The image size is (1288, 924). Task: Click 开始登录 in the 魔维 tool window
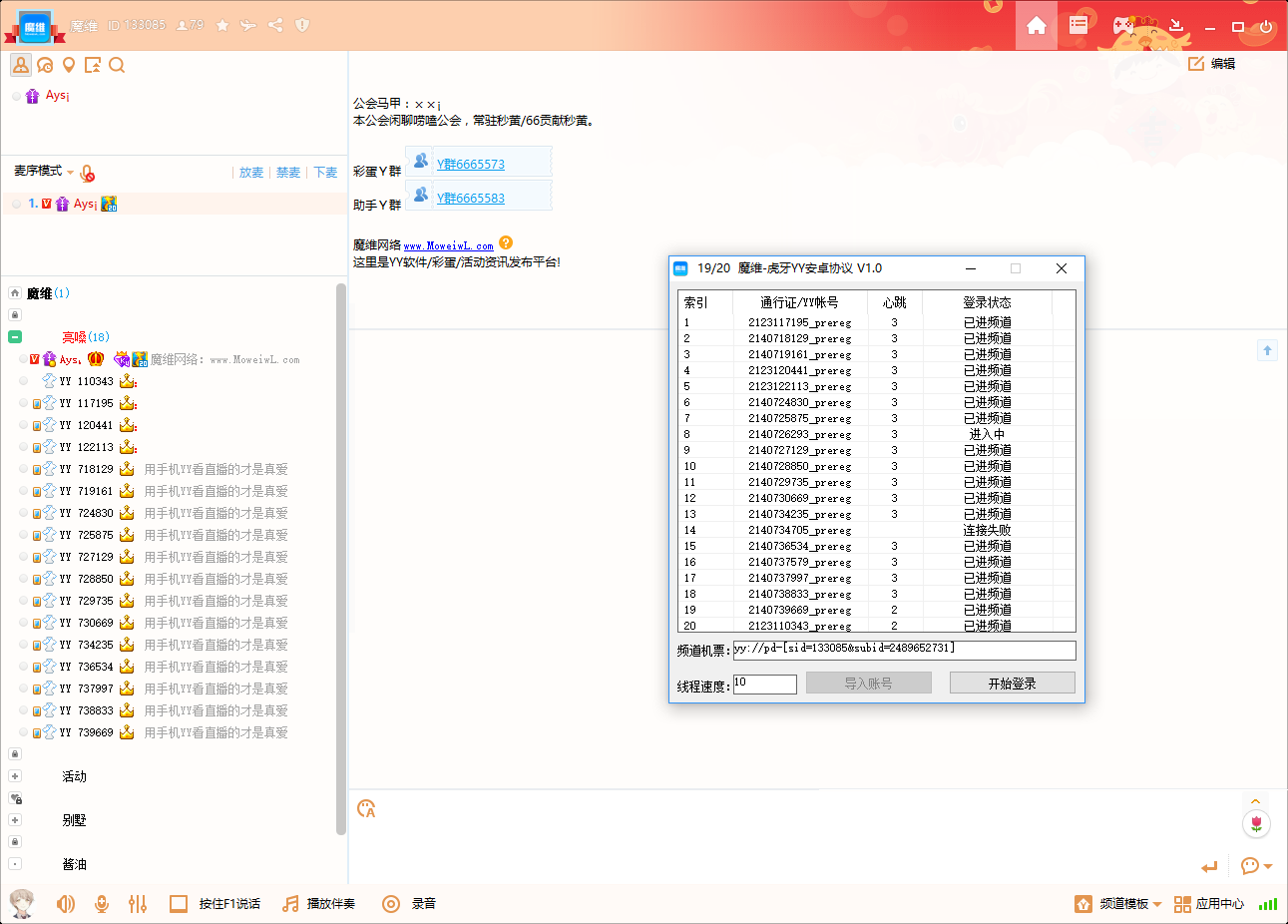tap(1012, 683)
